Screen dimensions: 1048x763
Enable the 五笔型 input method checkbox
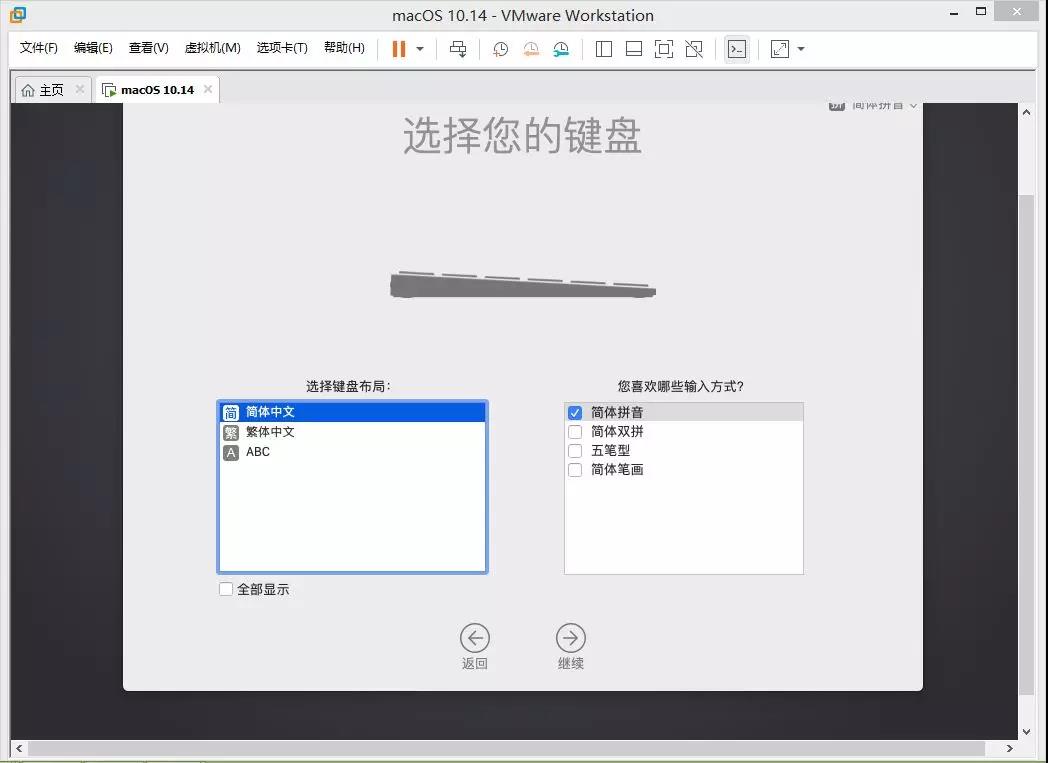click(575, 451)
